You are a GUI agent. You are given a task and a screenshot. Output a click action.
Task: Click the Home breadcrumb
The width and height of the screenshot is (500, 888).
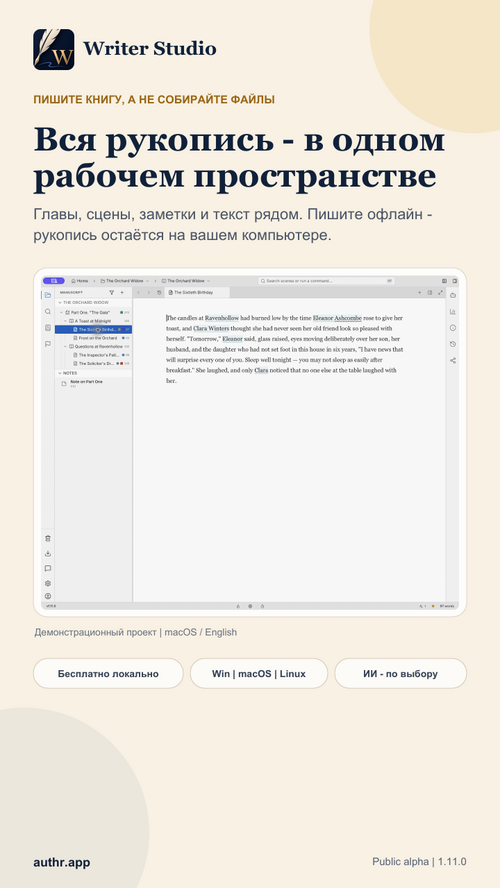tap(79, 281)
